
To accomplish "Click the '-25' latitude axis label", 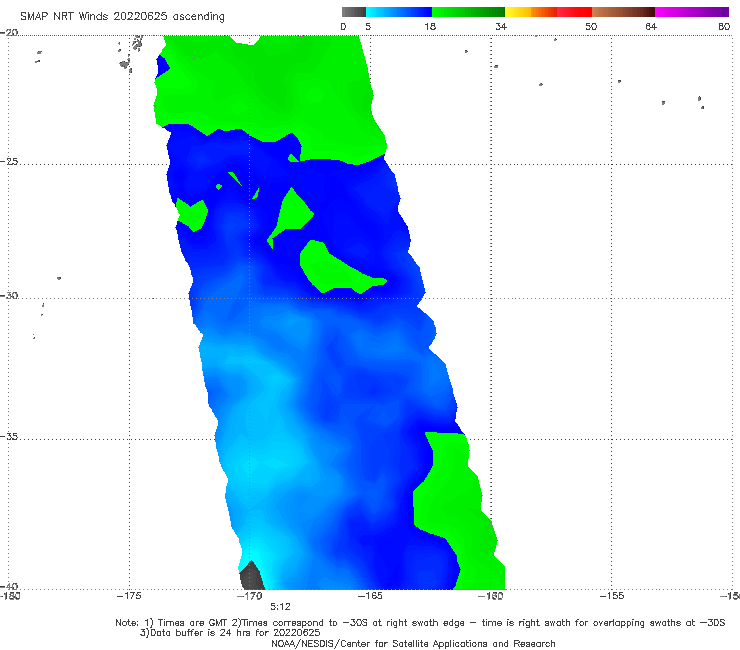I will tap(9, 162).
